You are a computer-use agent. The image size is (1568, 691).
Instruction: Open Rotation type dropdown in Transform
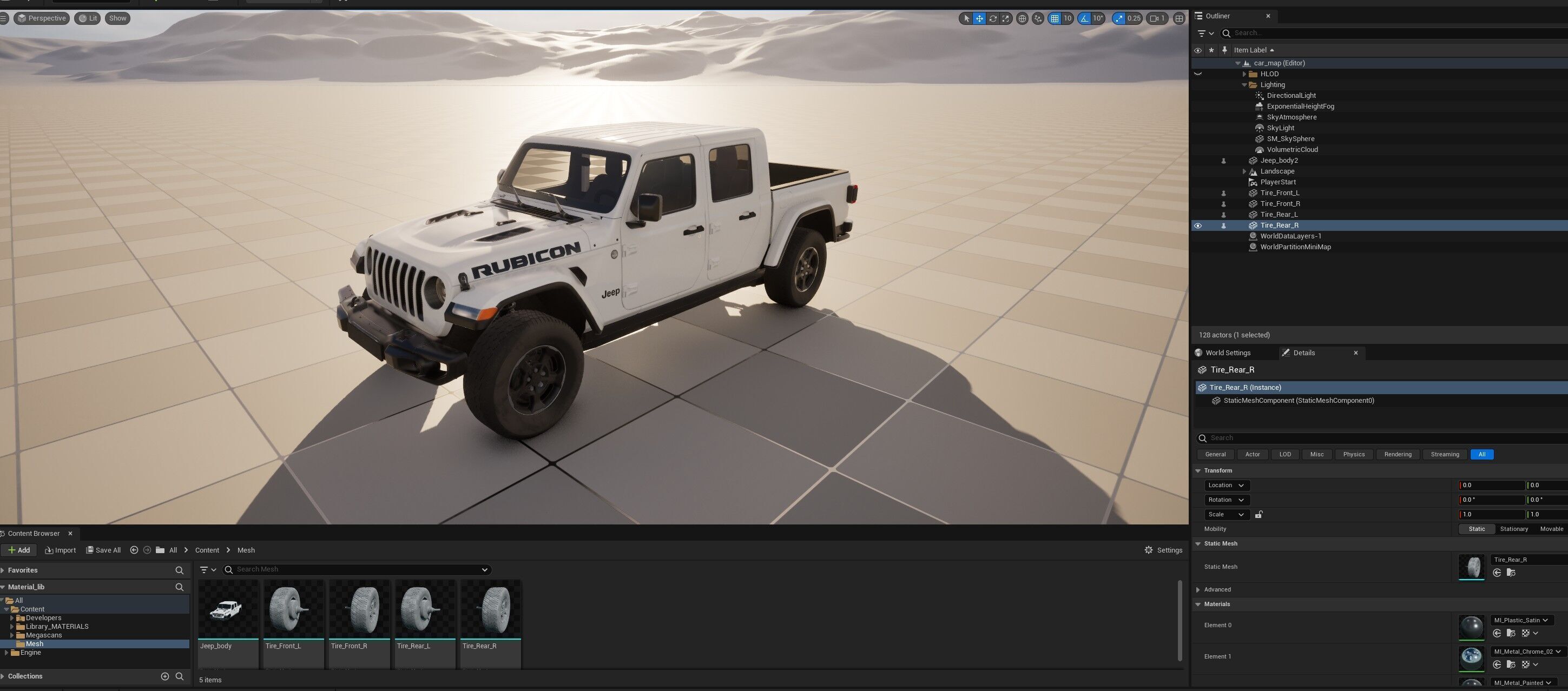tap(1227, 500)
